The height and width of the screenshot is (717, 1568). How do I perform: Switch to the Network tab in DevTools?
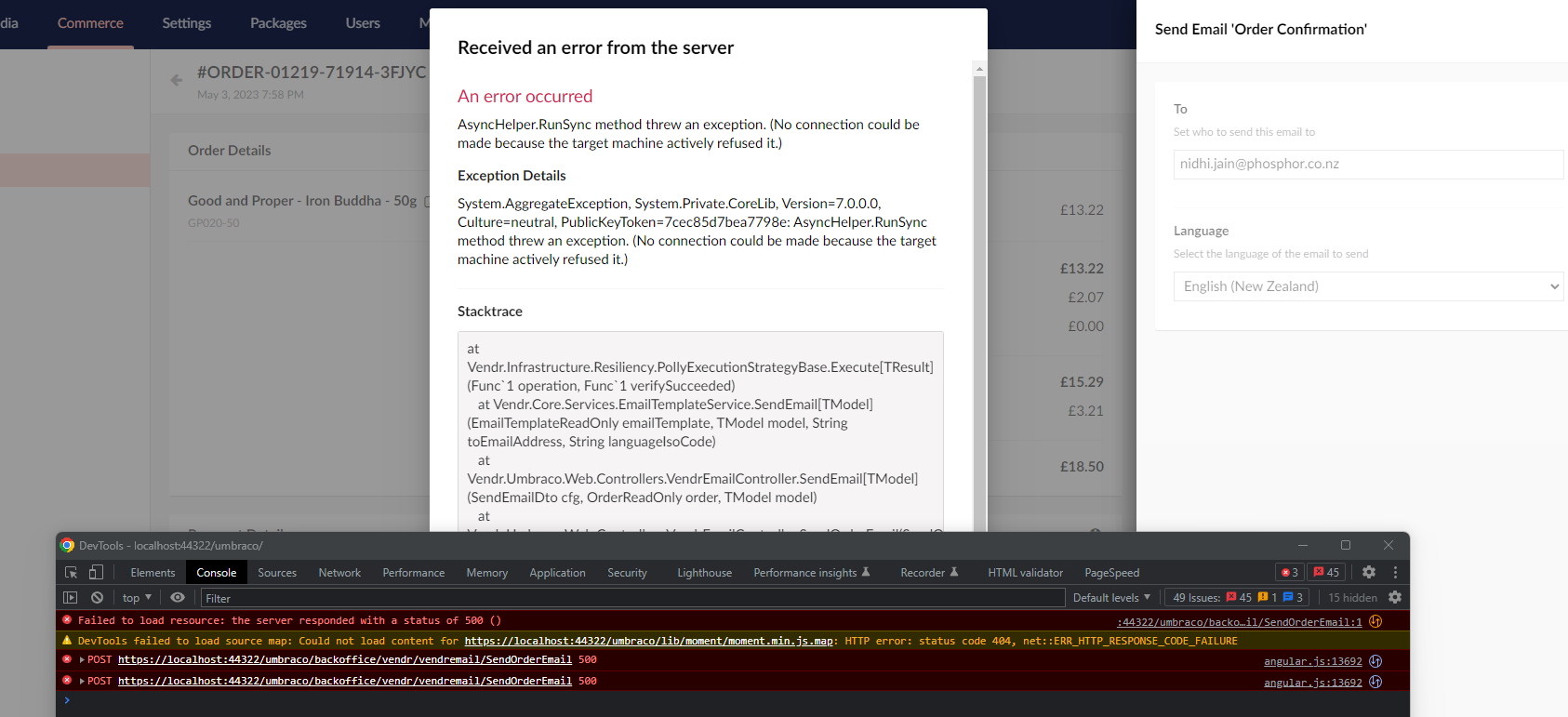tap(339, 573)
